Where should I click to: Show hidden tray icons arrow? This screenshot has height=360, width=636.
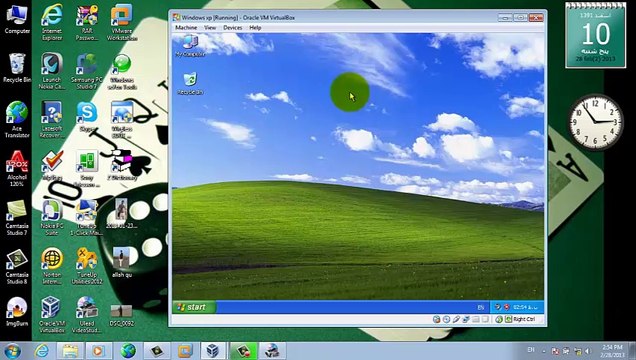tap(544, 351)
